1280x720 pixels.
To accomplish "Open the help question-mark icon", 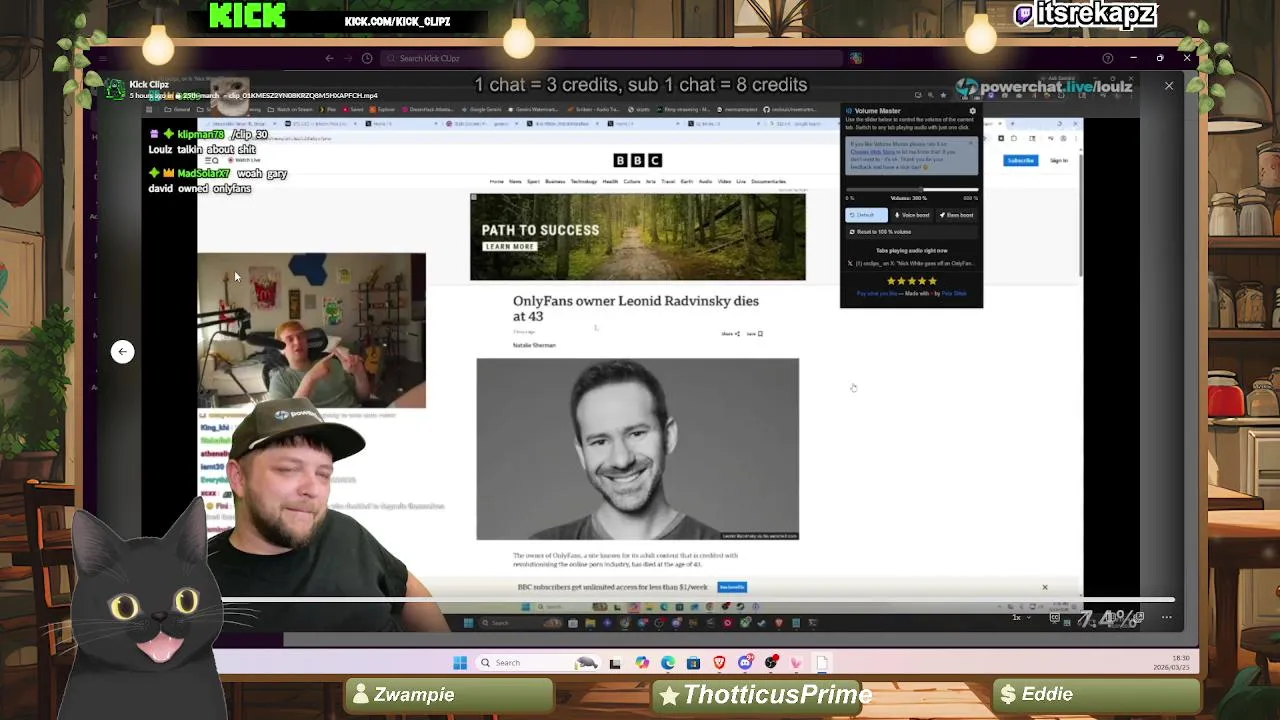I will pyautogui.click(x=1107, y=58).
